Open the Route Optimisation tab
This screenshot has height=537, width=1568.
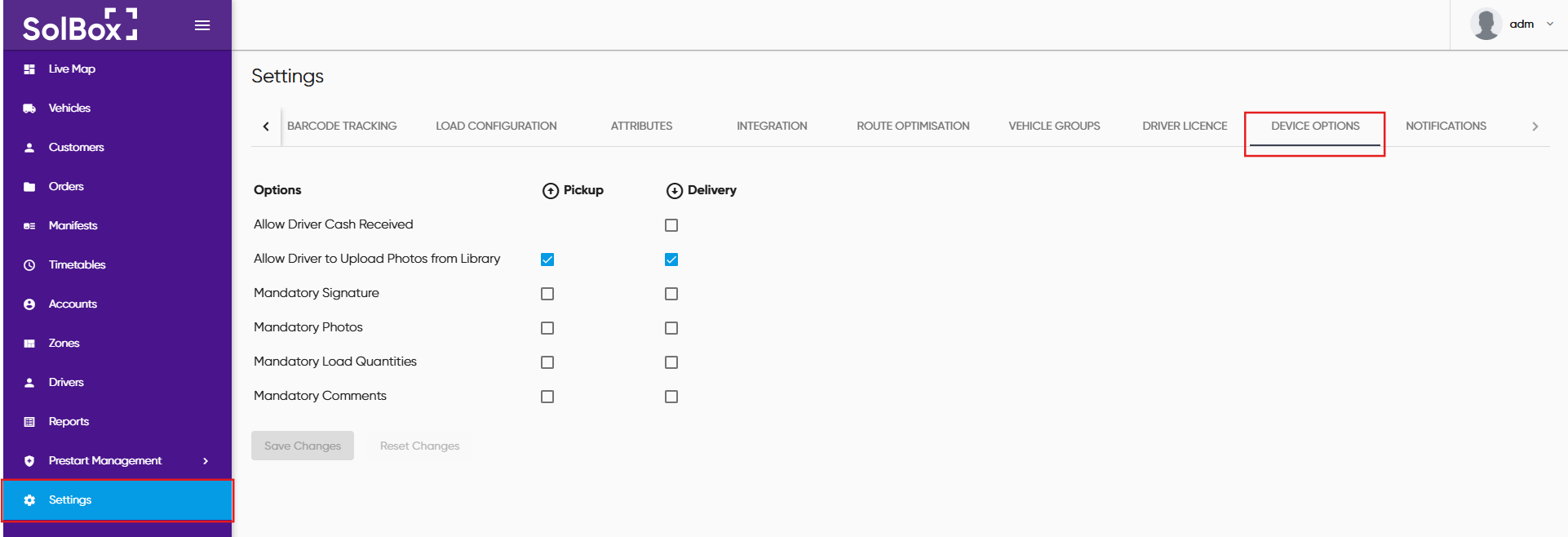[x=913, y=126]
